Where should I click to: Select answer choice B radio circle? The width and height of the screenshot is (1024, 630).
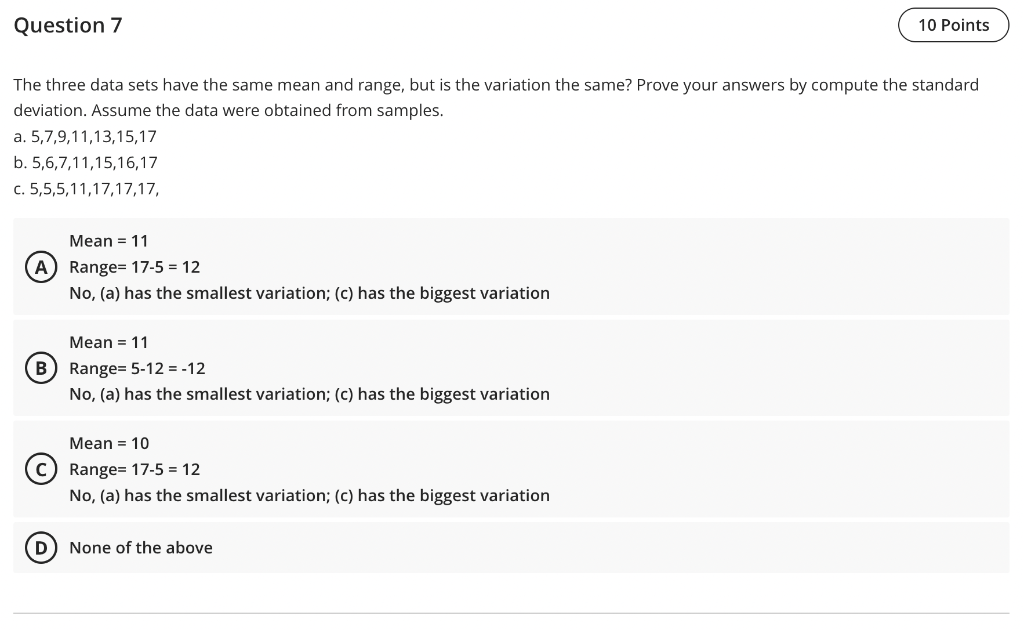point(41,368)
